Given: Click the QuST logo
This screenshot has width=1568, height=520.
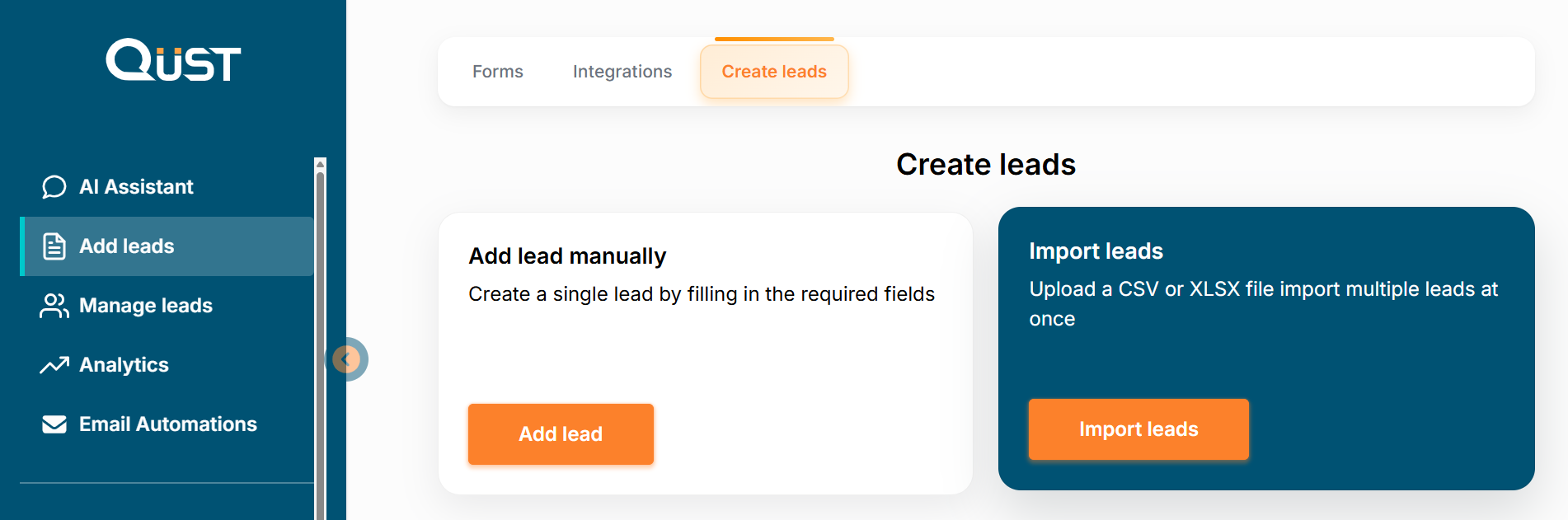Looking at the screenshot, I should [173, 60].
